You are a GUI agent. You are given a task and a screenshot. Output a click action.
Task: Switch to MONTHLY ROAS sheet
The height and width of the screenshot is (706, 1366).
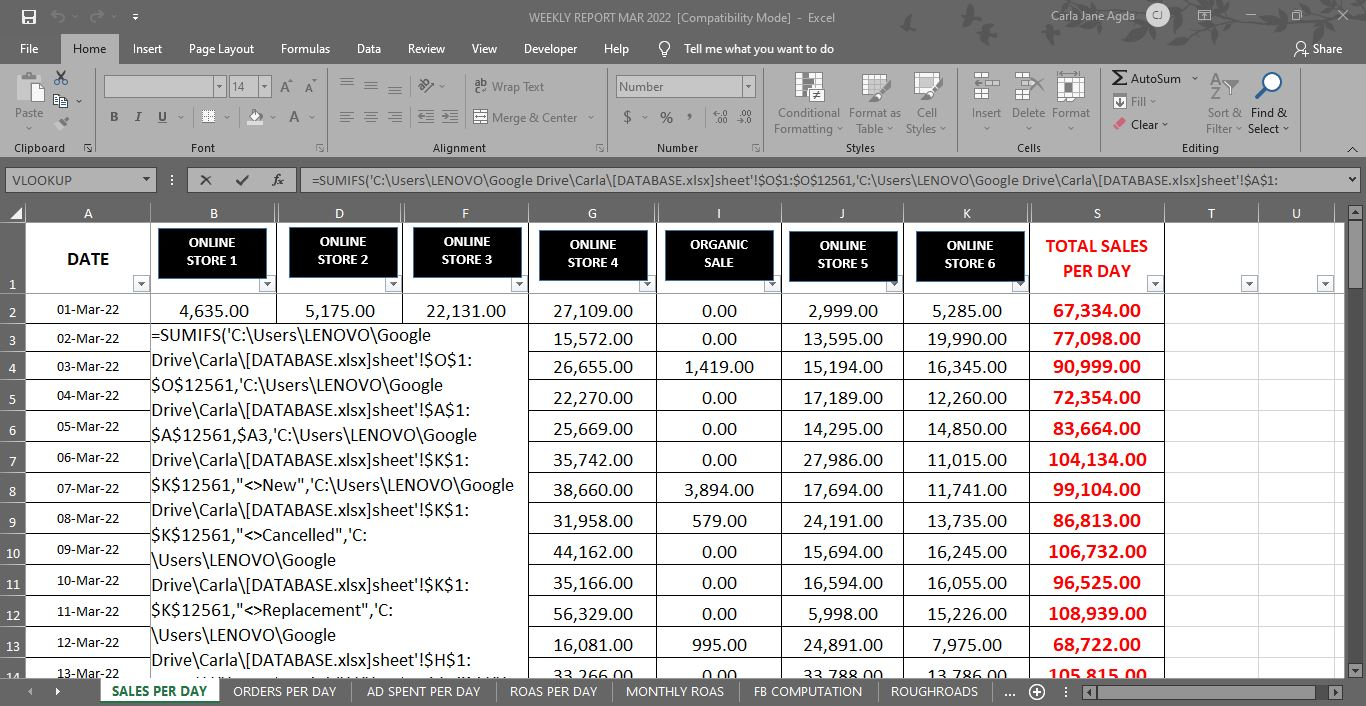click(675, 691)
